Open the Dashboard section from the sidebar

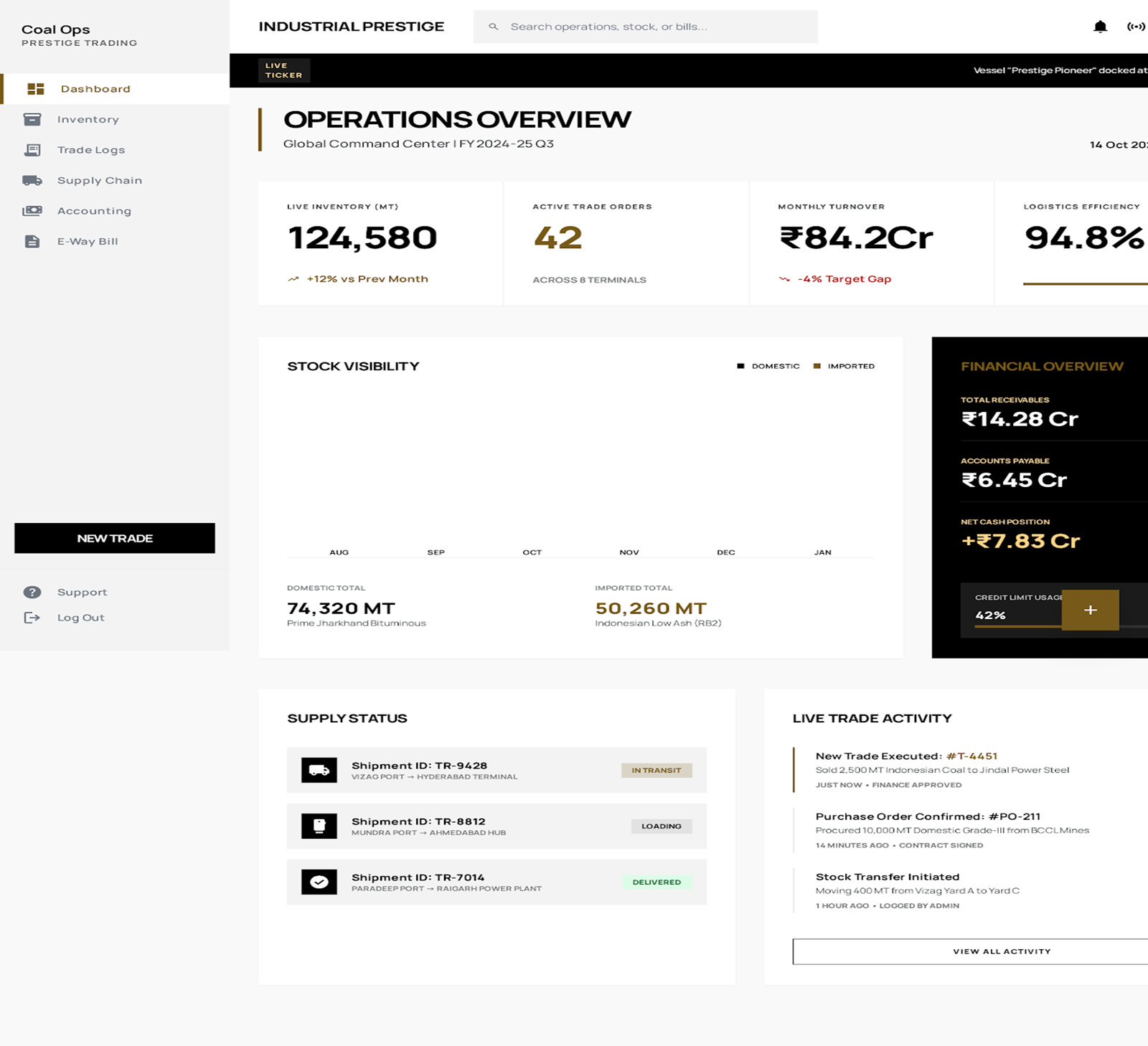(x=95, y=88)
